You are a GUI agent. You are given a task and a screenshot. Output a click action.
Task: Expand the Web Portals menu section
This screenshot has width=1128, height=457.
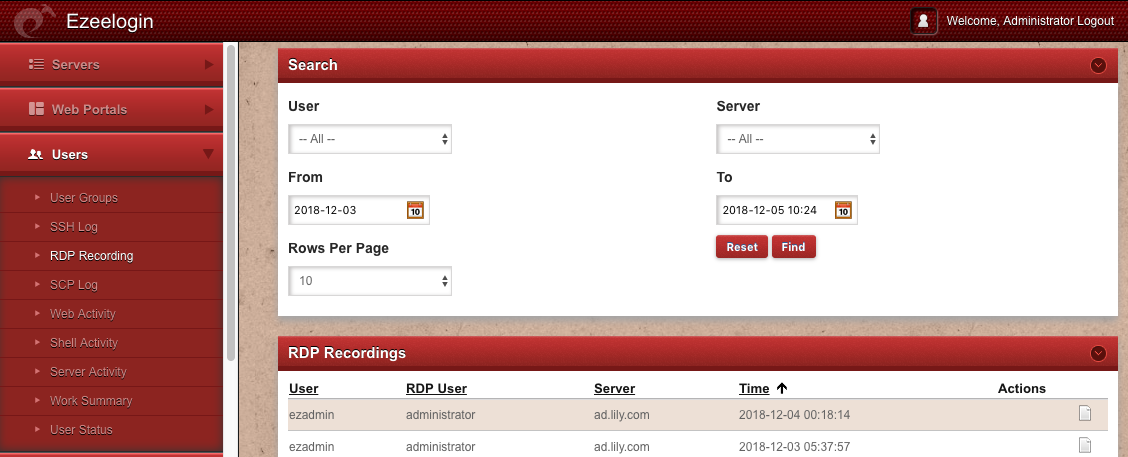(x=111, y=109)
